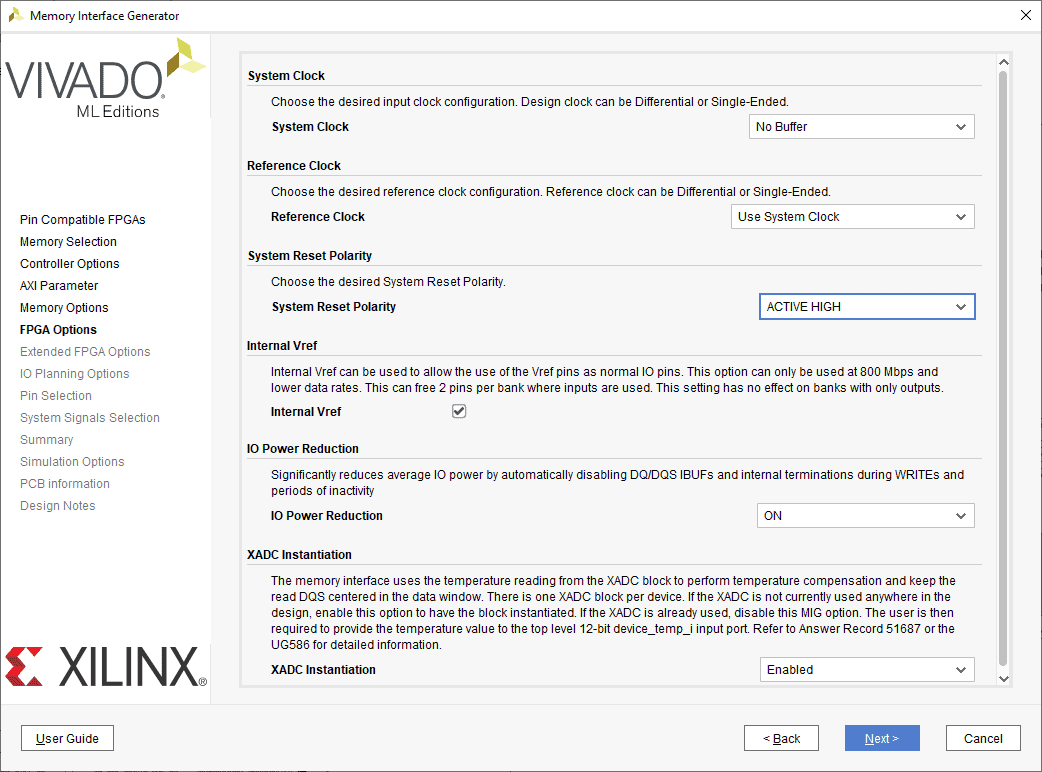
Task: Go to Pin Compatible FPGAs step
Action: click(x=83, y=220)
